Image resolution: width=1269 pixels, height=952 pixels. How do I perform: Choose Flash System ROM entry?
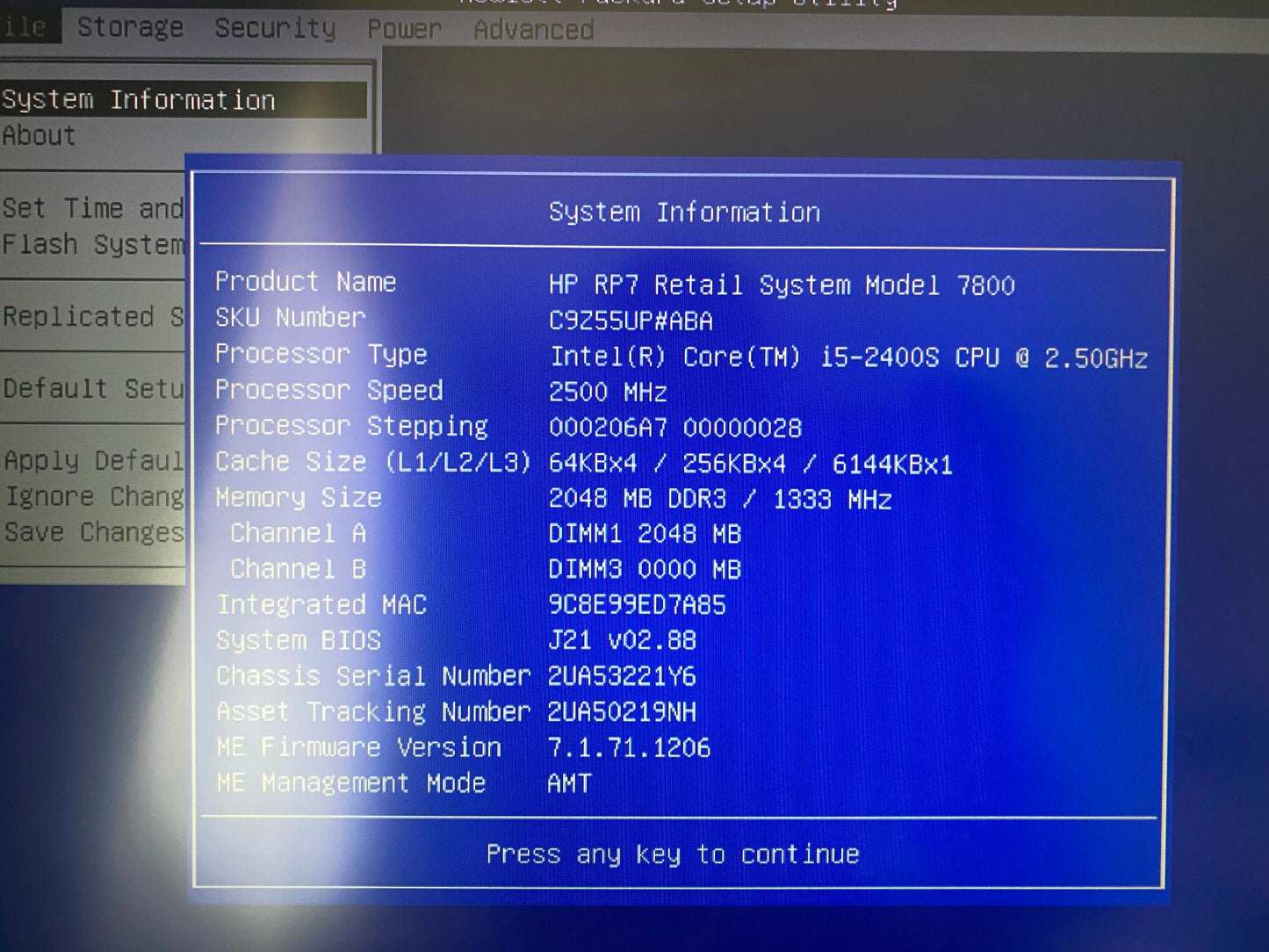point(93,244)
